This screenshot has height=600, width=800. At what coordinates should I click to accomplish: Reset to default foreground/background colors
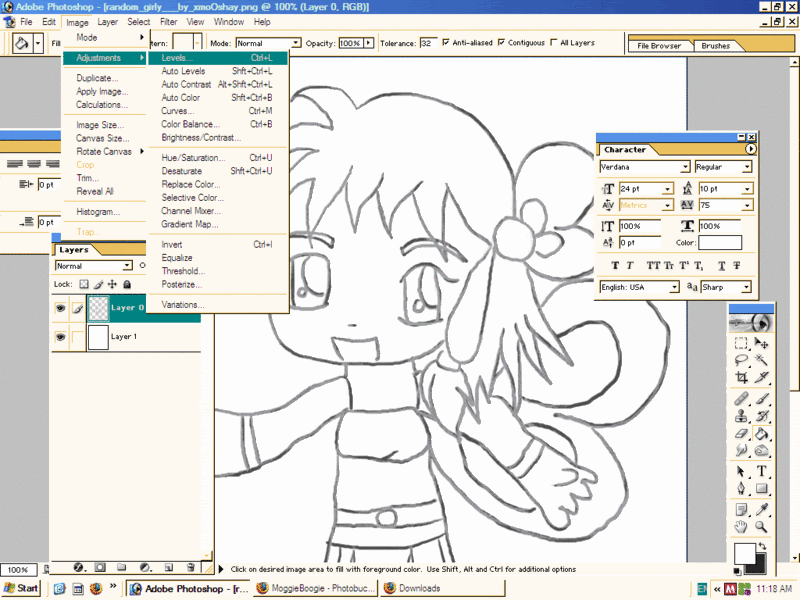[737, 570]
